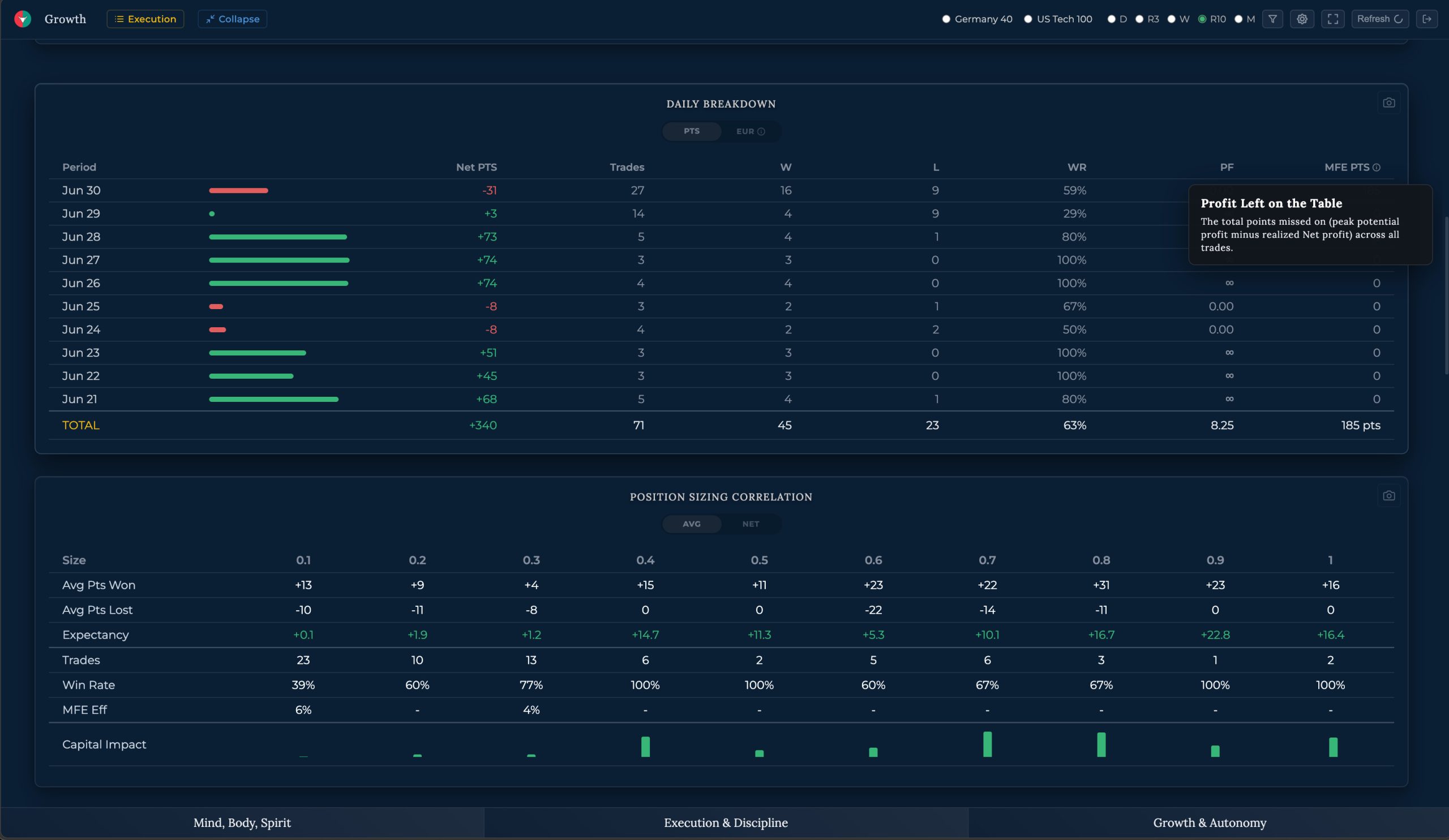
Task: Open the filter funnel icon
Action: click(x=1272, y=19)
